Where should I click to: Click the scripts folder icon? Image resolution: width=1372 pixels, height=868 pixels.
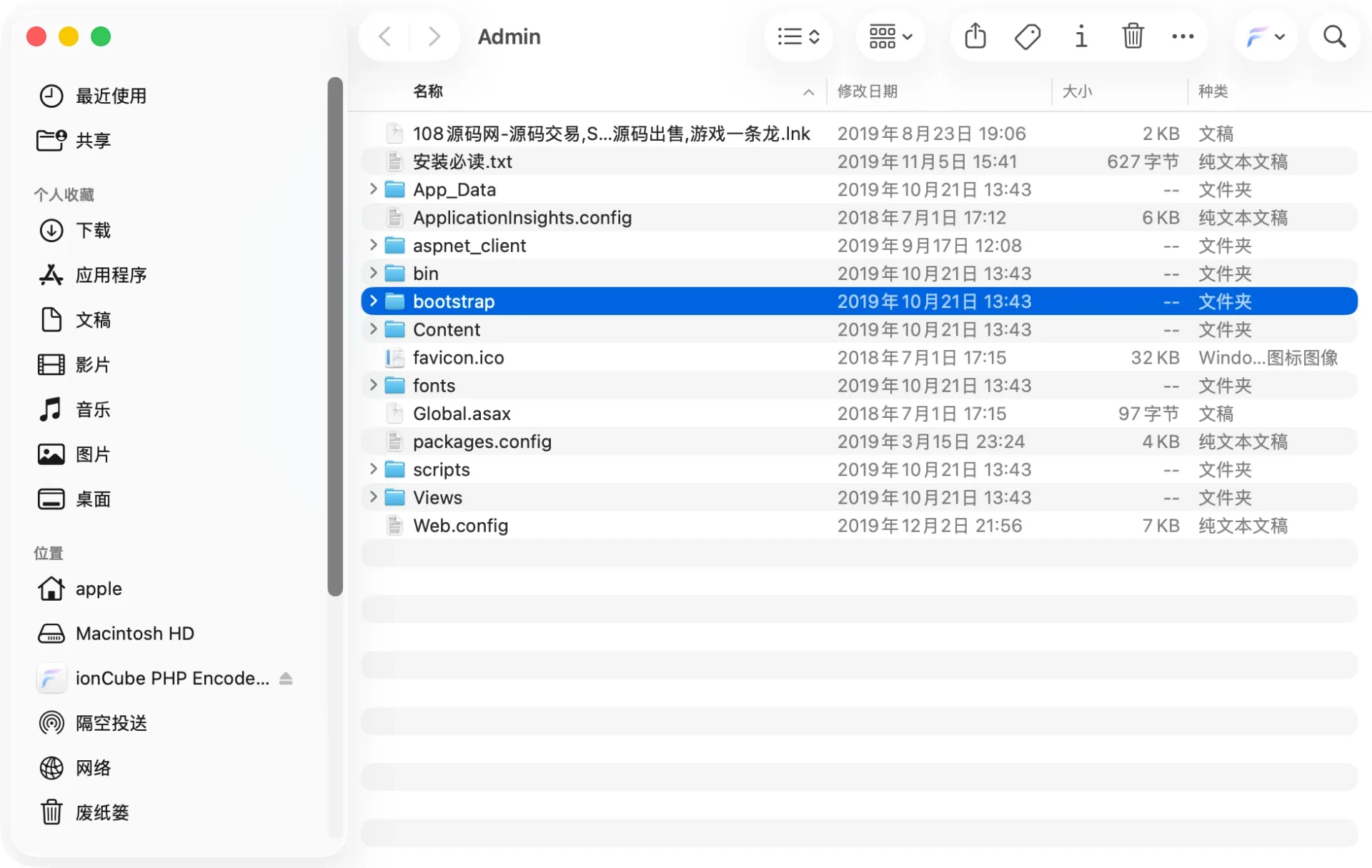click(394, 469)
